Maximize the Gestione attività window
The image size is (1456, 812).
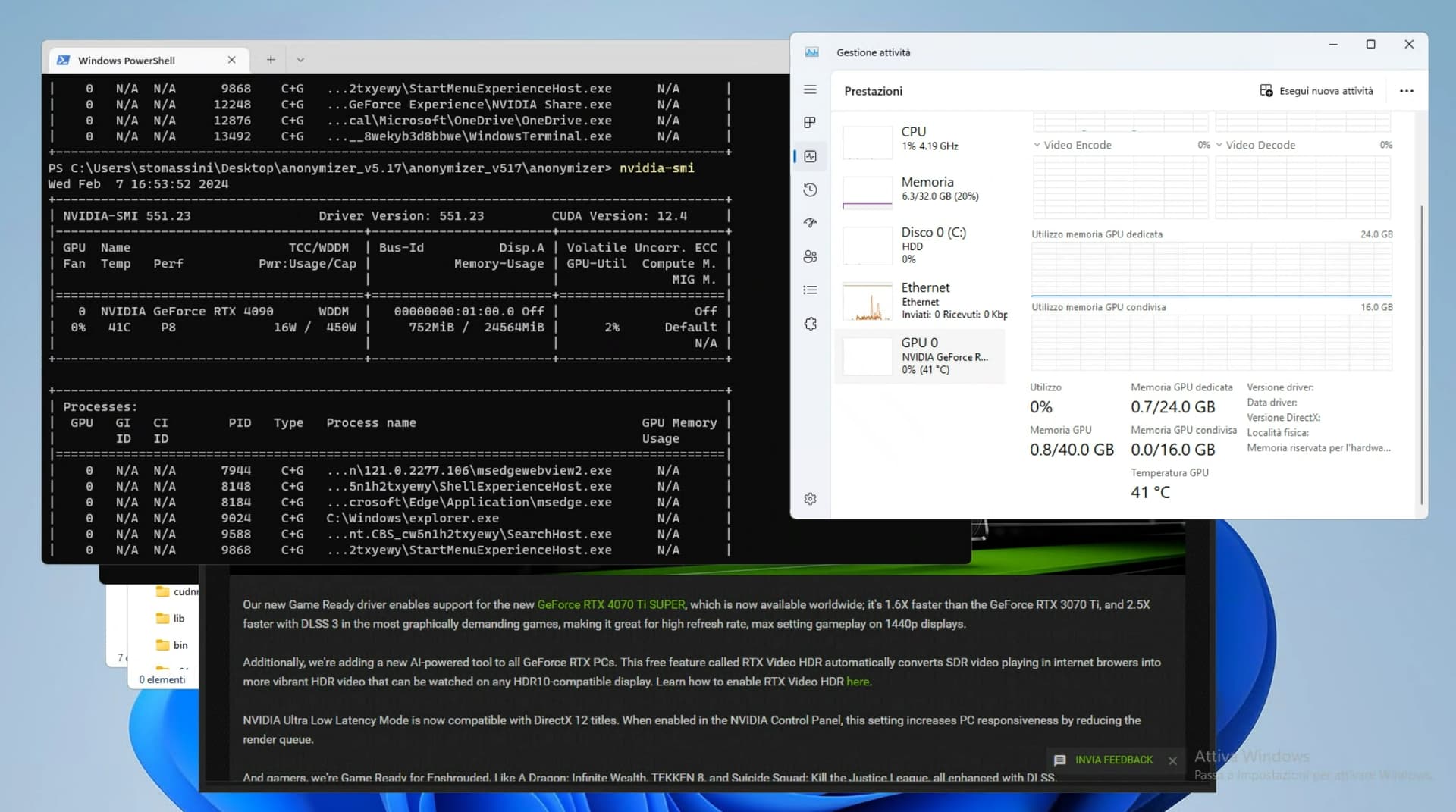point(1370,45)
